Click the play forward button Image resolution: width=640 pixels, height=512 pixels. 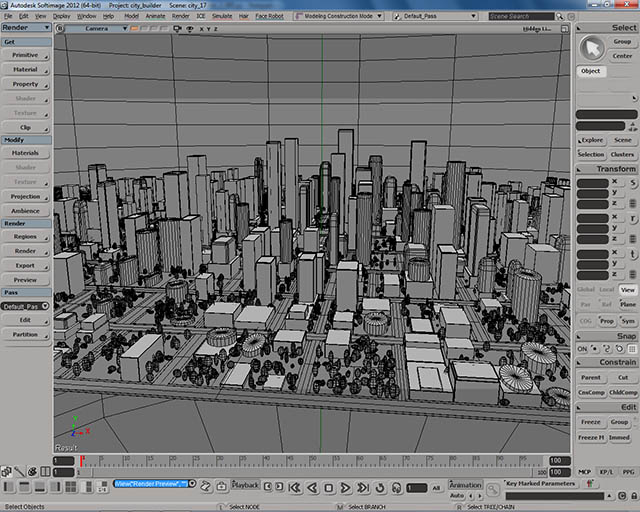click(x=344, y=487)
